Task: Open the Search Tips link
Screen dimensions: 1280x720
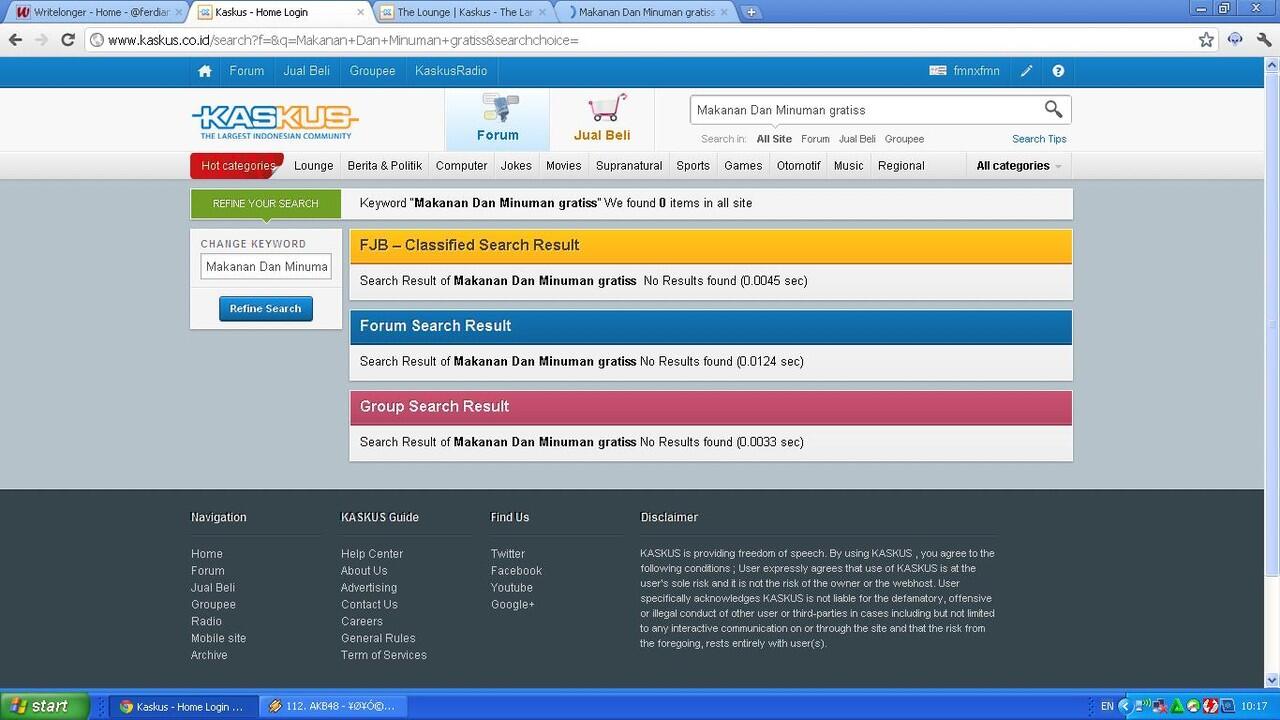Action: tap(1039, 139)
